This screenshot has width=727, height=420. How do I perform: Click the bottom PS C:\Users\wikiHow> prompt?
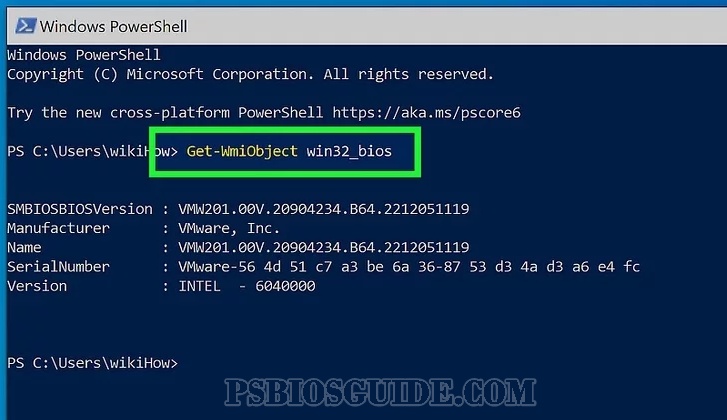coord(92,363)
